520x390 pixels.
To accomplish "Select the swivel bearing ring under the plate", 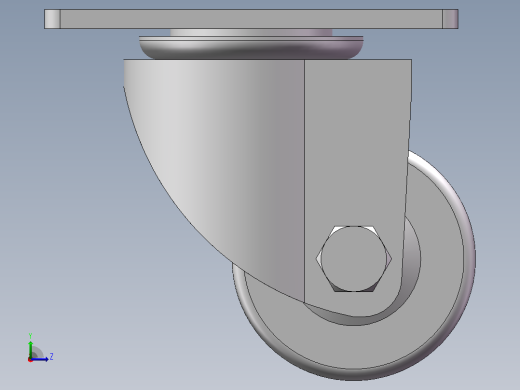I will tap(251, 48).
